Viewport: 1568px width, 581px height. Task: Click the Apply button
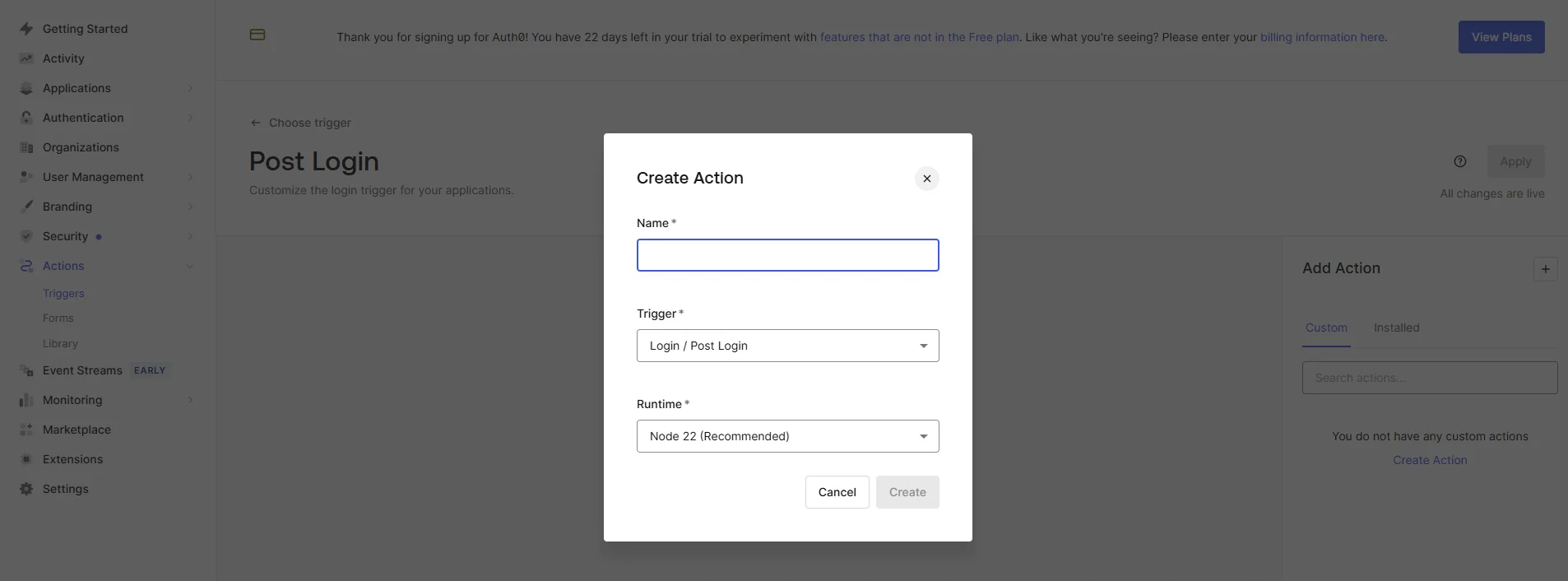tap(1515, 161)
